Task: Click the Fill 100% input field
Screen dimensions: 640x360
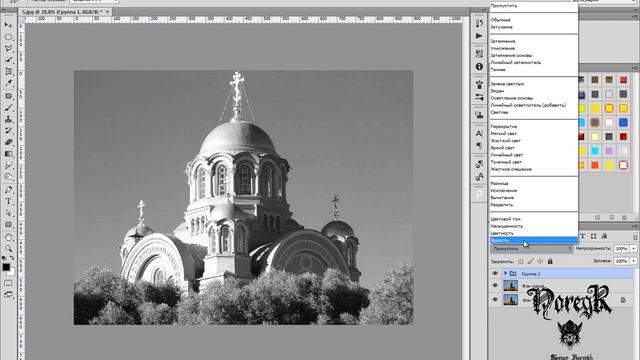Action: [x=622, y=261]
